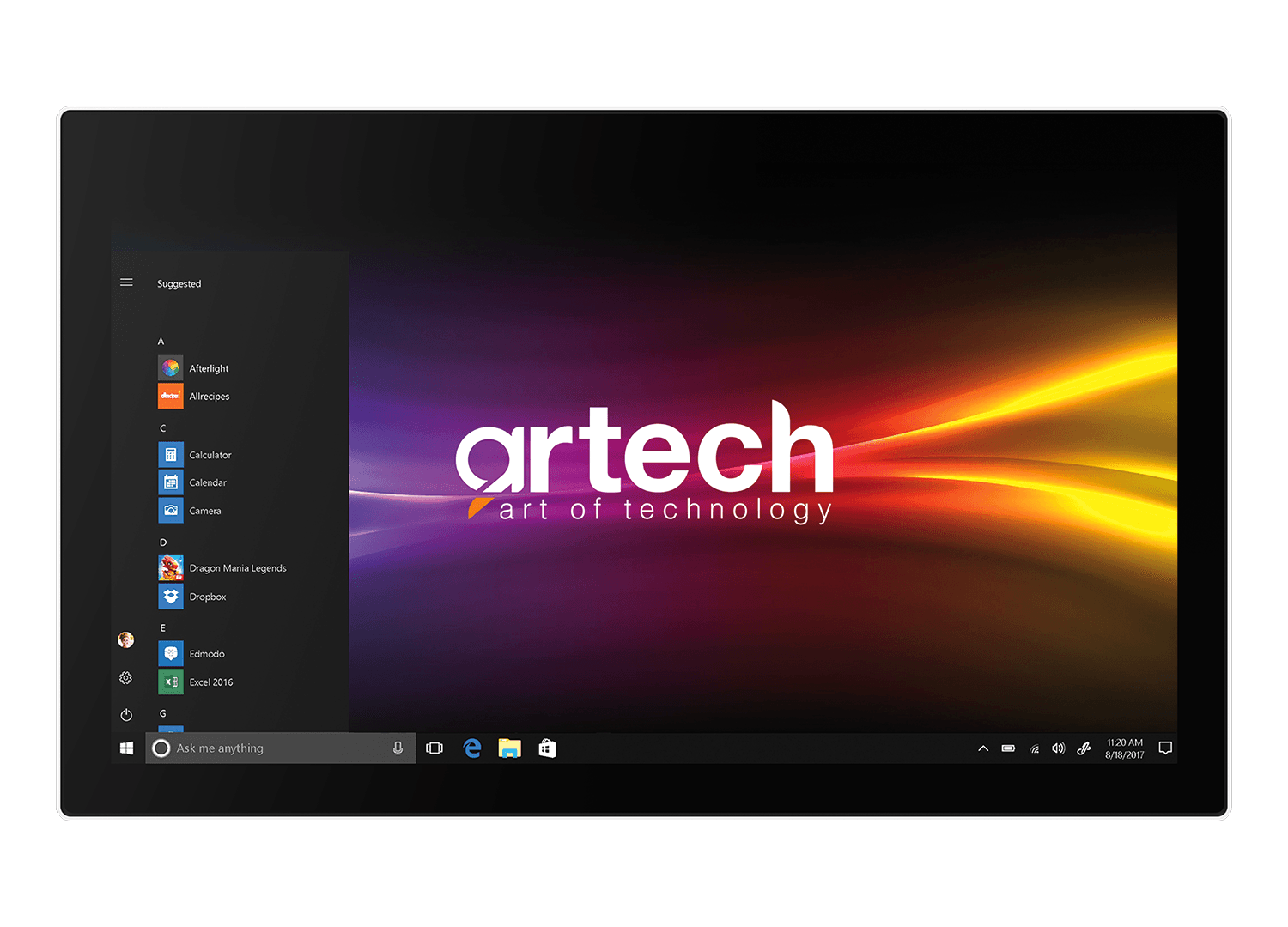The width and height of the screenshot is (1288, 927).
Task: Open the Power options button
Action: pos(126,715)
